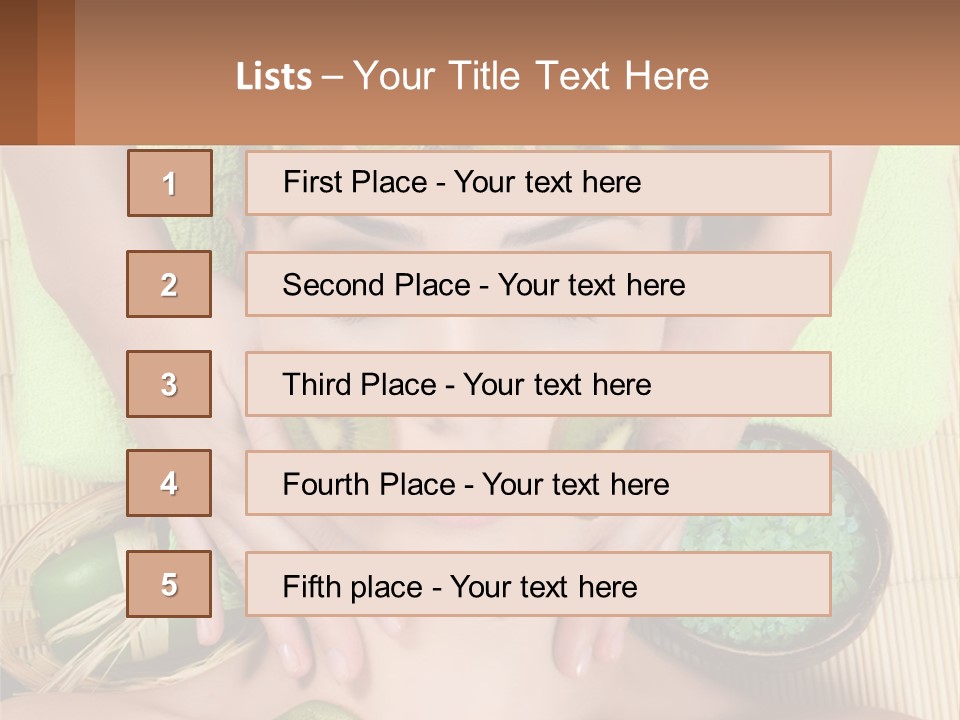Select the number 2 box
This screenshot has height=720, width=960.
click(x=169, y=284)
